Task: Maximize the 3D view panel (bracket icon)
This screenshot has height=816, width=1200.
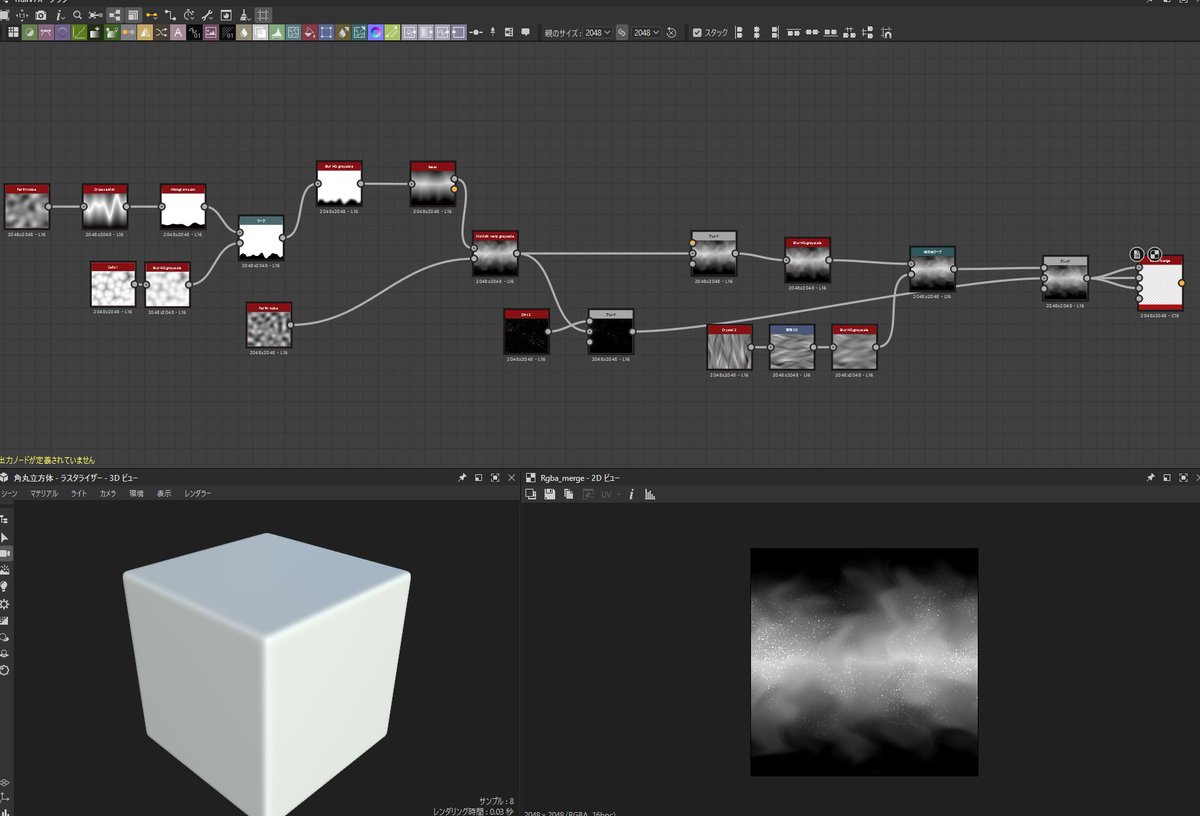Action: coord(496,478)
